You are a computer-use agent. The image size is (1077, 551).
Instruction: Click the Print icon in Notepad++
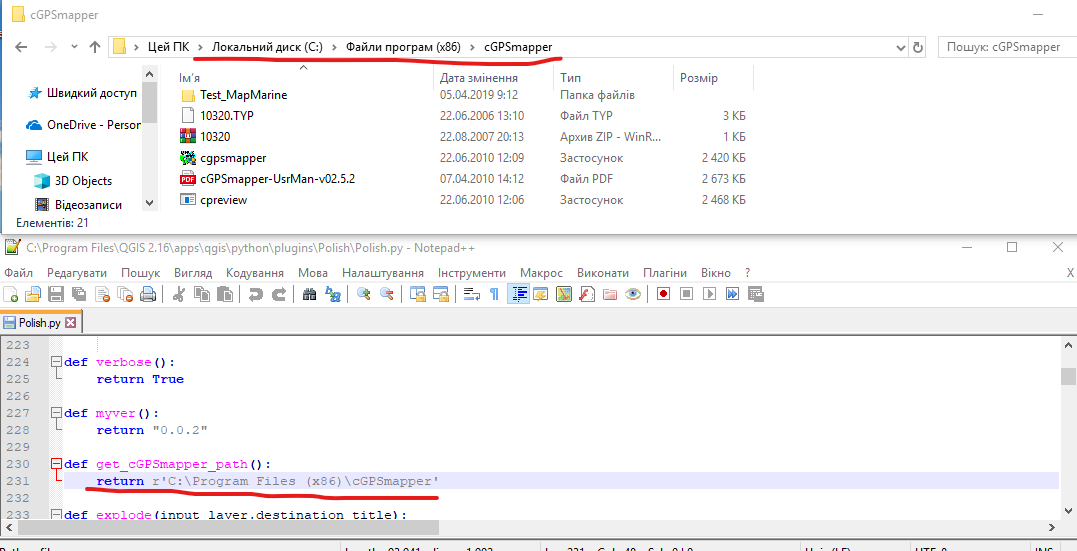[x=148, y=294]
